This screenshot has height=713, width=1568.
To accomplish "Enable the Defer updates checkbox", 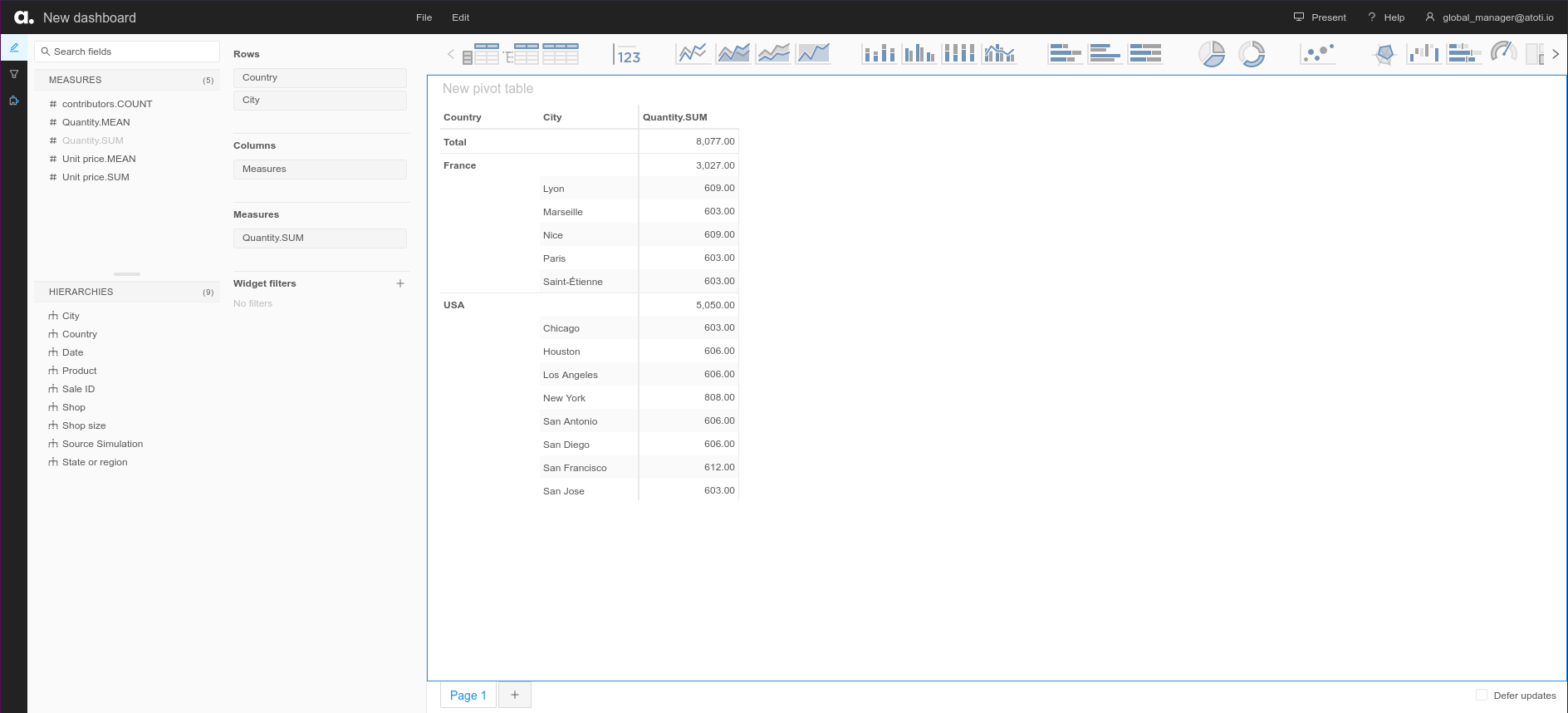I will [1482, 696].
